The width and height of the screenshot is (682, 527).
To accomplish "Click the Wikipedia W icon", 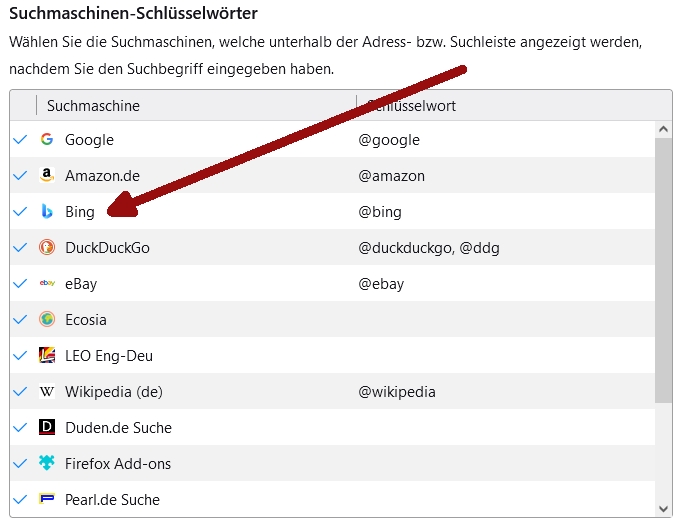I will [x=47, y=391].
